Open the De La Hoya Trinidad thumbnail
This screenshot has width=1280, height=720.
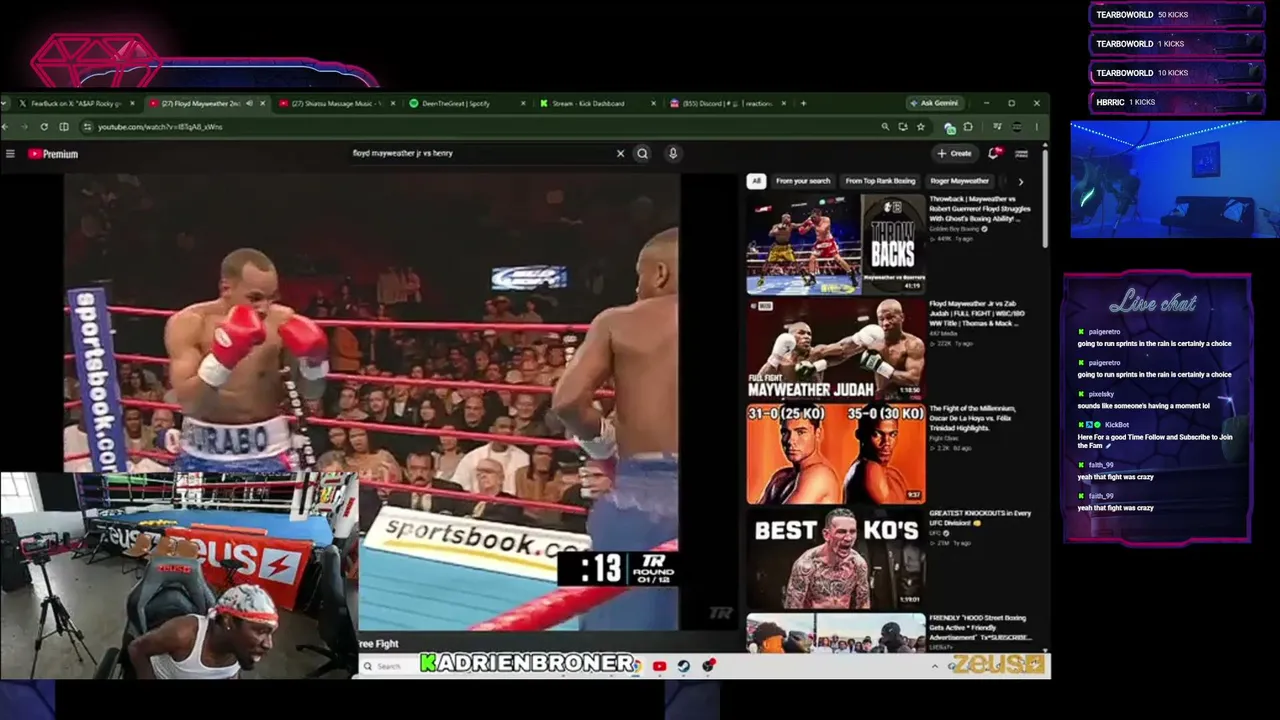point(835,453)
